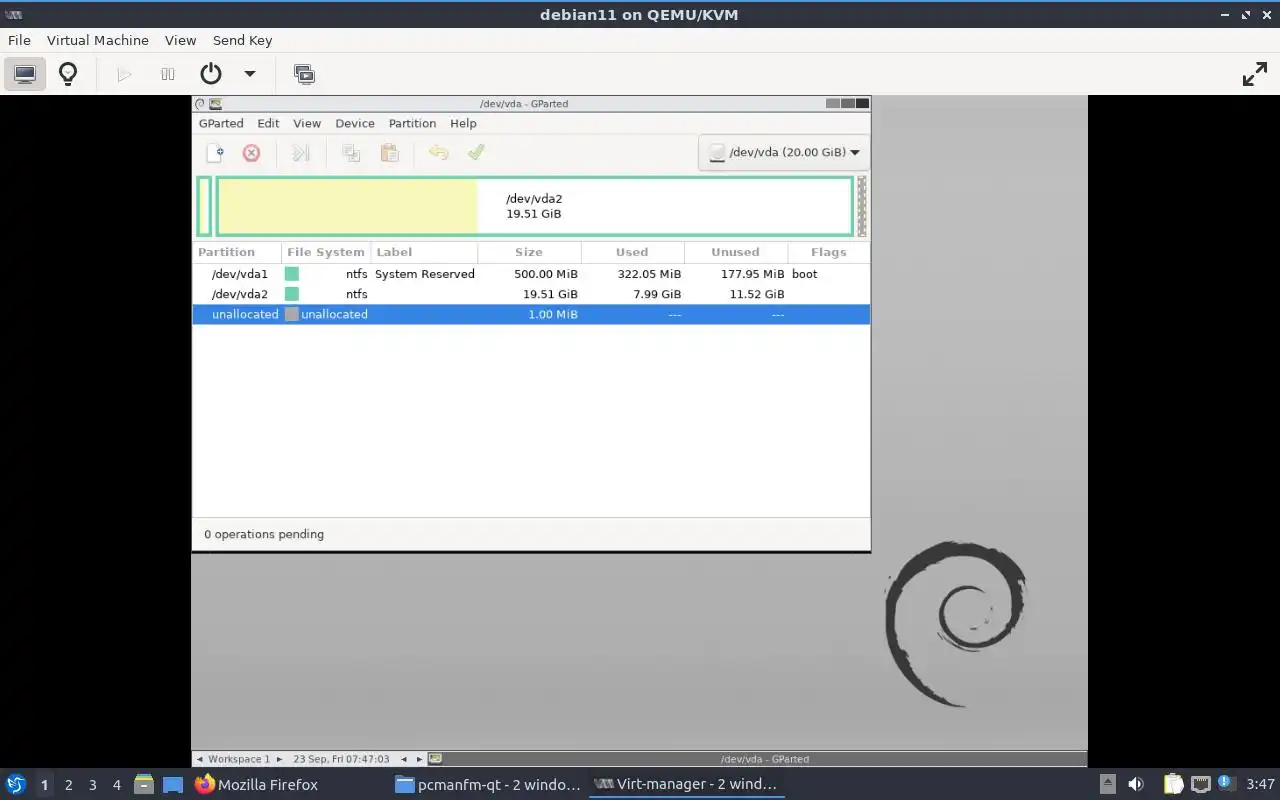The width and height of the screenshot is (1280, 800).
Task: Click the Used column header
Action: coord(632,252)
